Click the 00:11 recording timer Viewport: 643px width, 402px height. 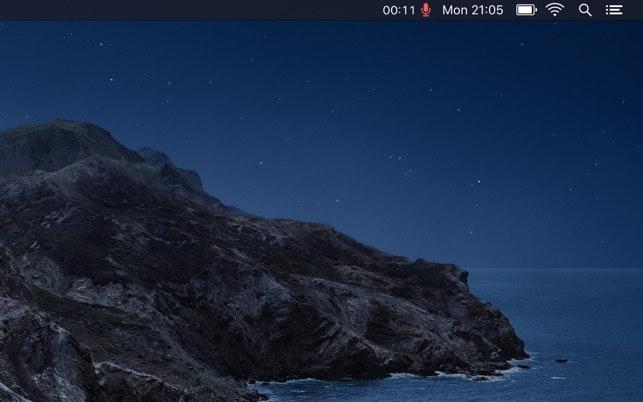pyautogui.click(x=398, y=10)
